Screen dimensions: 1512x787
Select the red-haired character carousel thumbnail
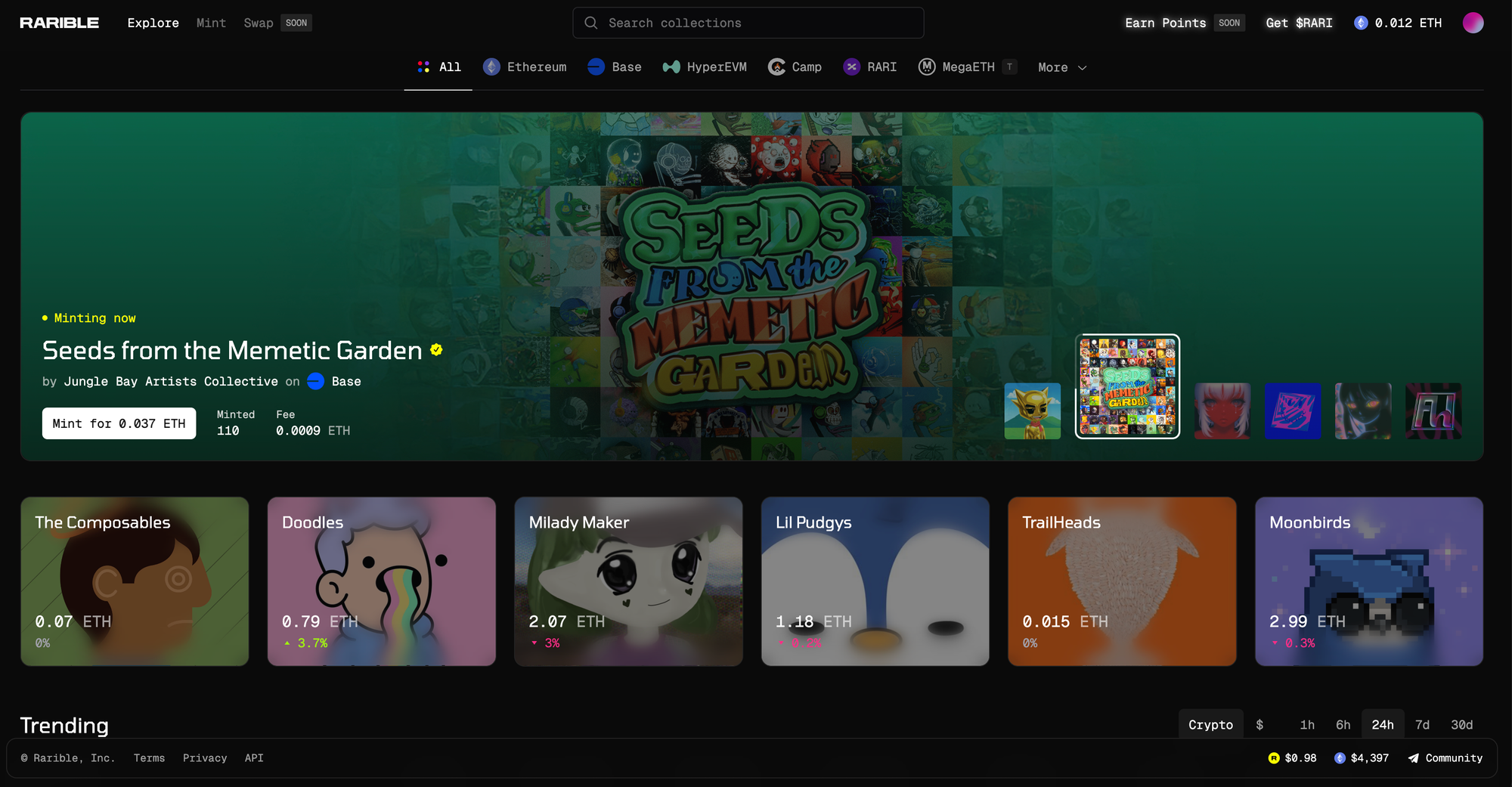point(1222,411)
